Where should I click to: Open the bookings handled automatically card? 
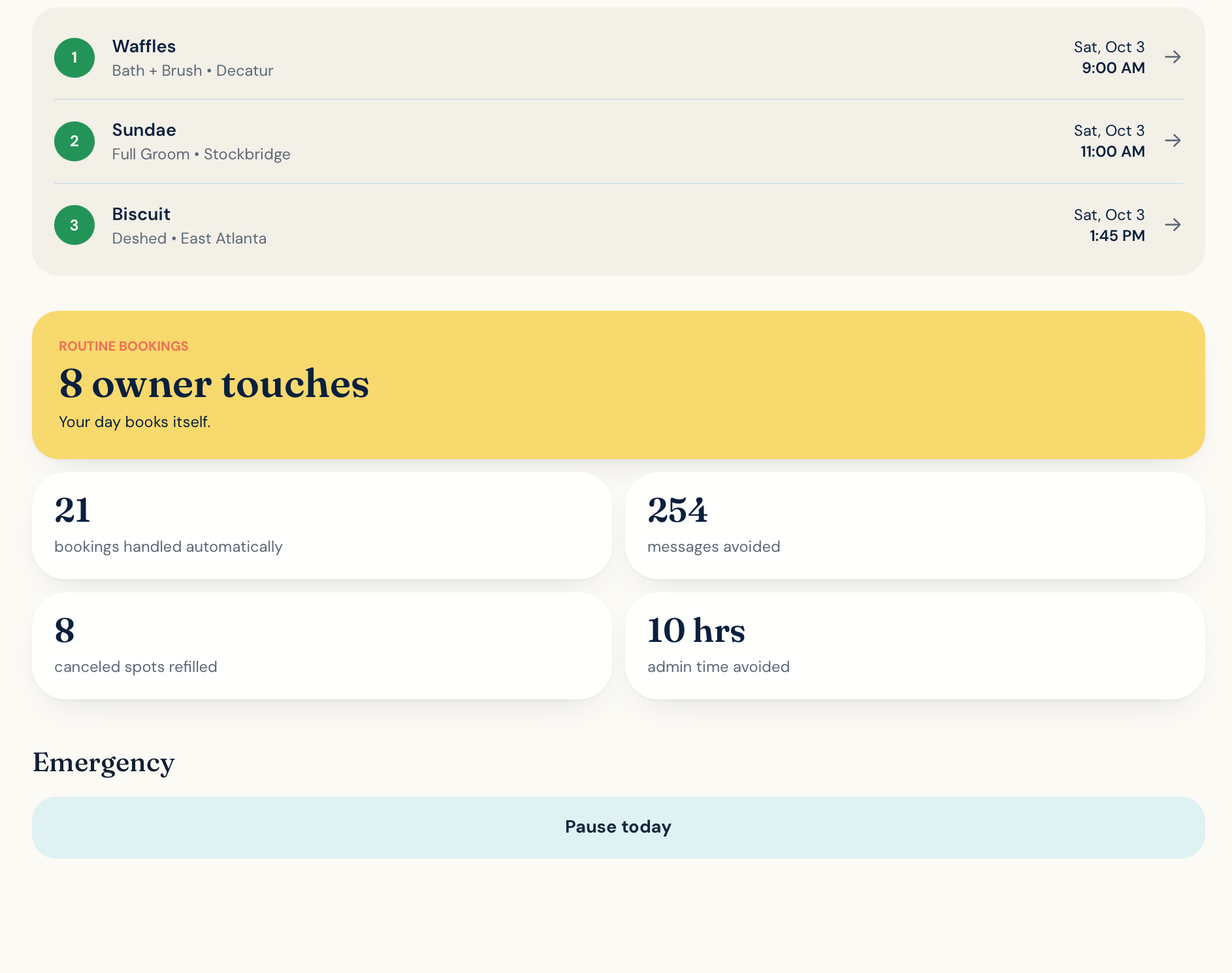[322, 526]
